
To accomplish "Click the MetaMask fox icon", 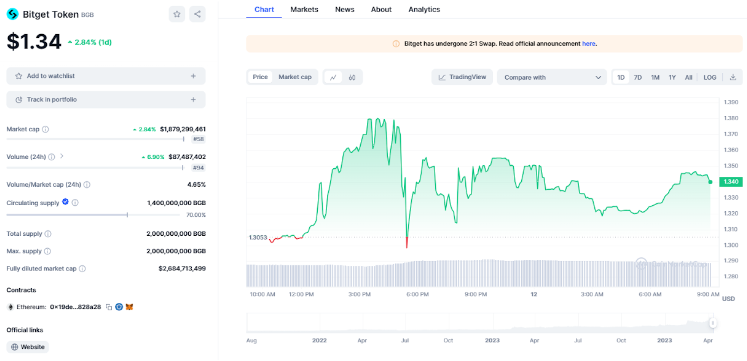I will [x=129, y=307].
